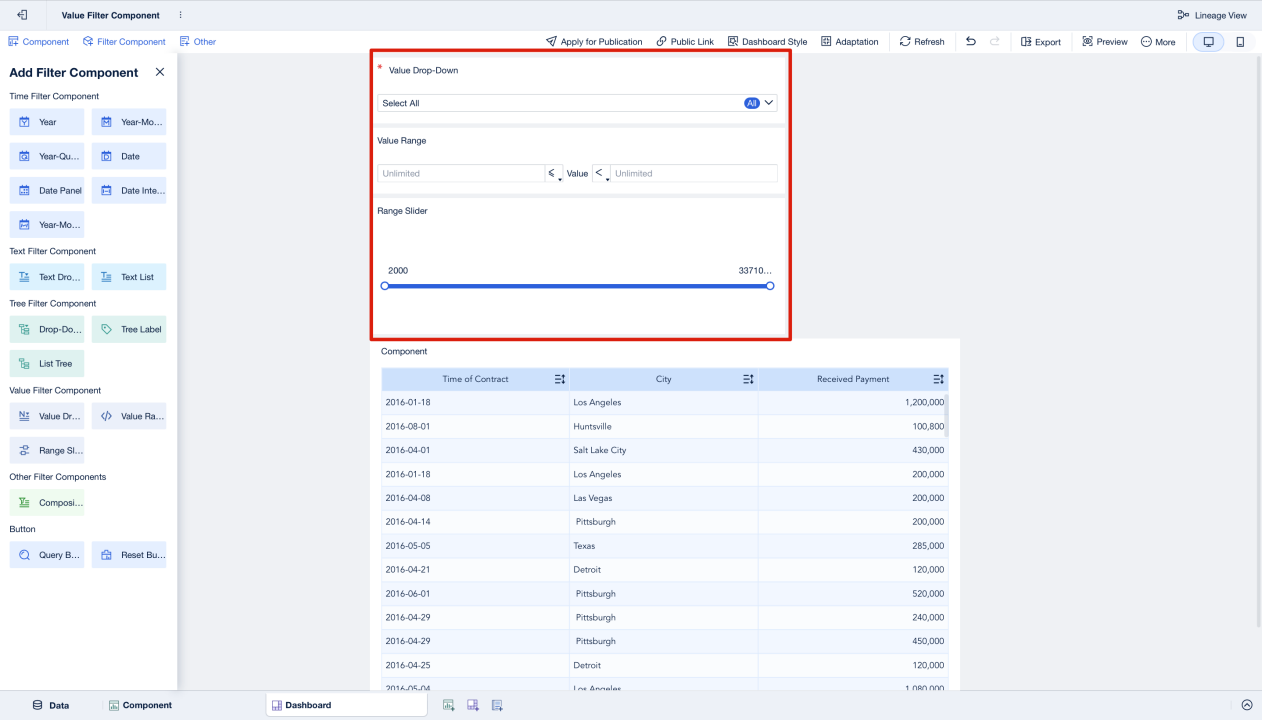Open sort menu on Received Payment column
Screen dimensions: 1262x720
pos(938,379)
